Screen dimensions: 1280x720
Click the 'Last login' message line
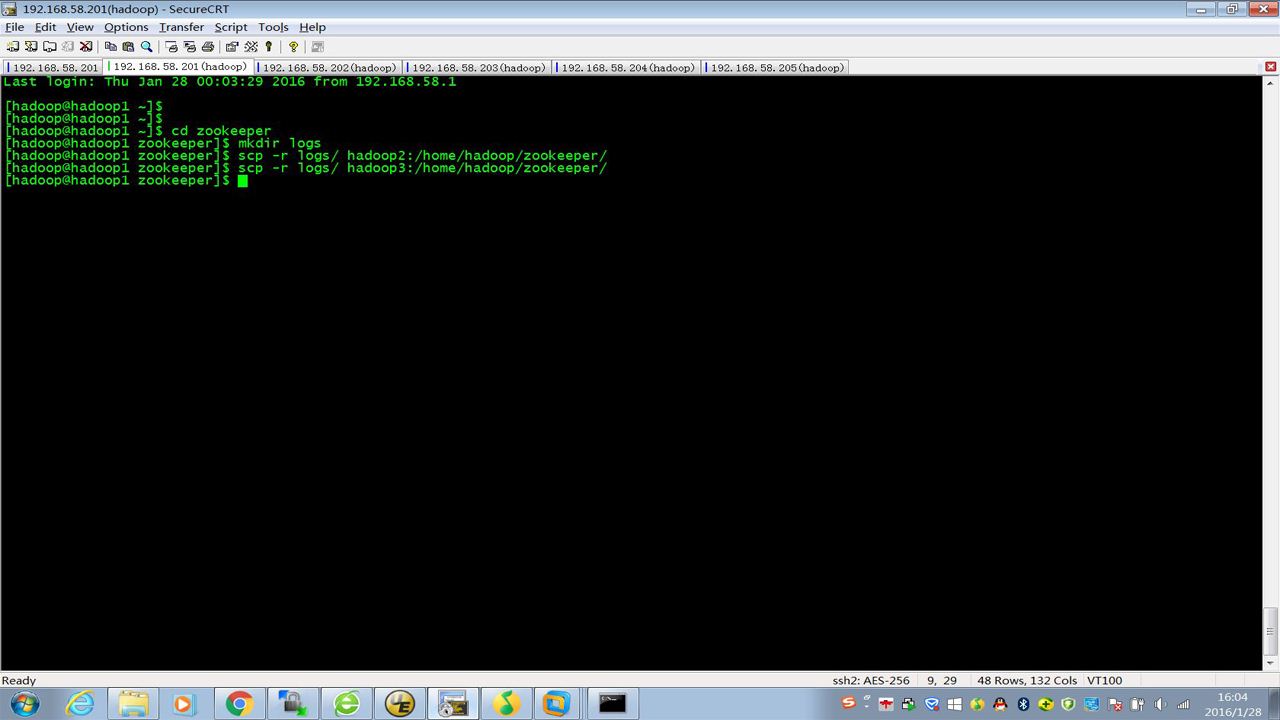230,82
